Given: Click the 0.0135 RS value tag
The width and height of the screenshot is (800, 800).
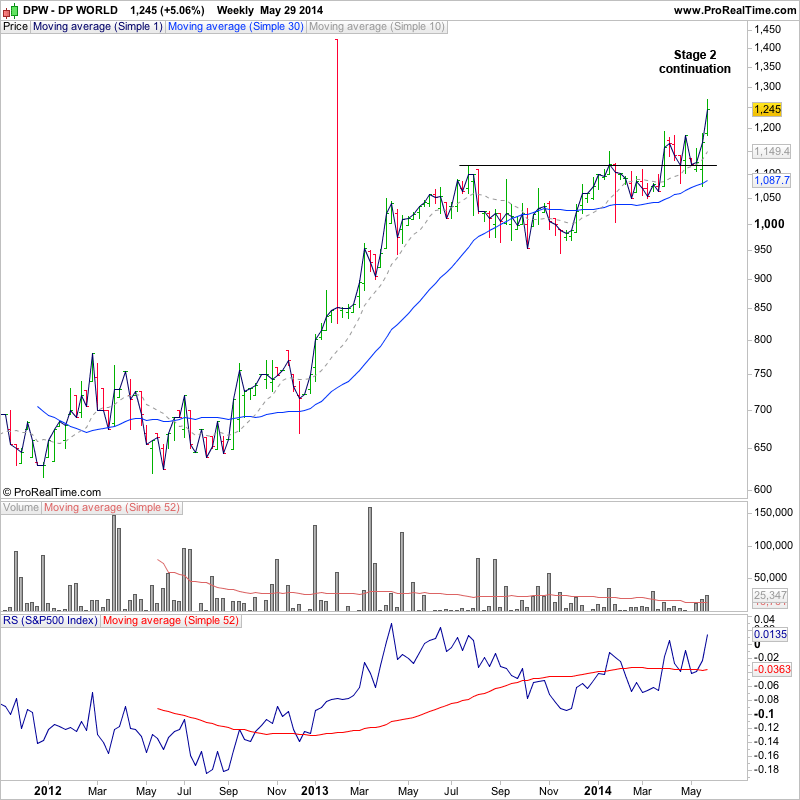Looking at the screenshot, I should tap(770, 634).
